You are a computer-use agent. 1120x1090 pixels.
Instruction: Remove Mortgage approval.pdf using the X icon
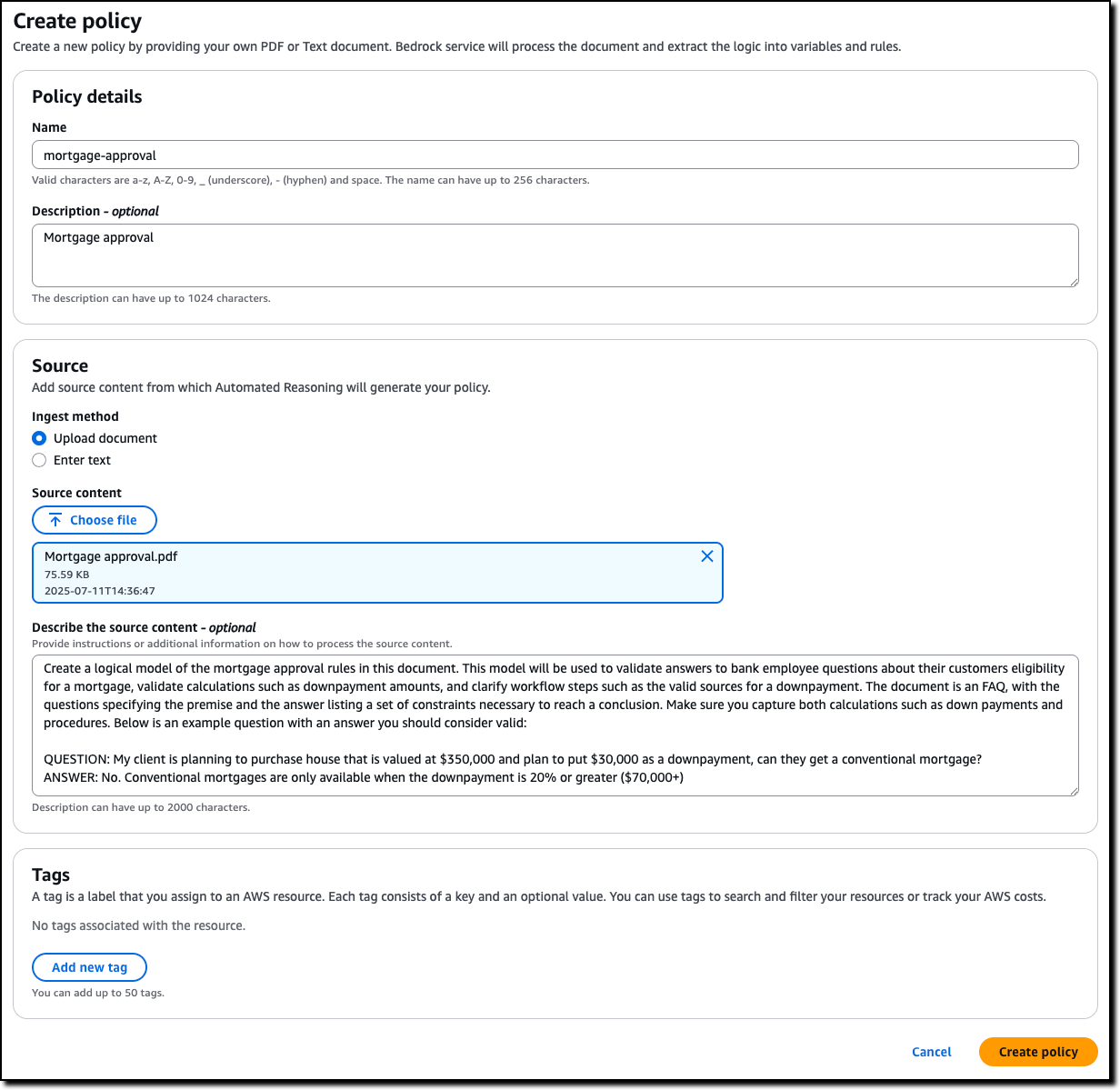706,555
